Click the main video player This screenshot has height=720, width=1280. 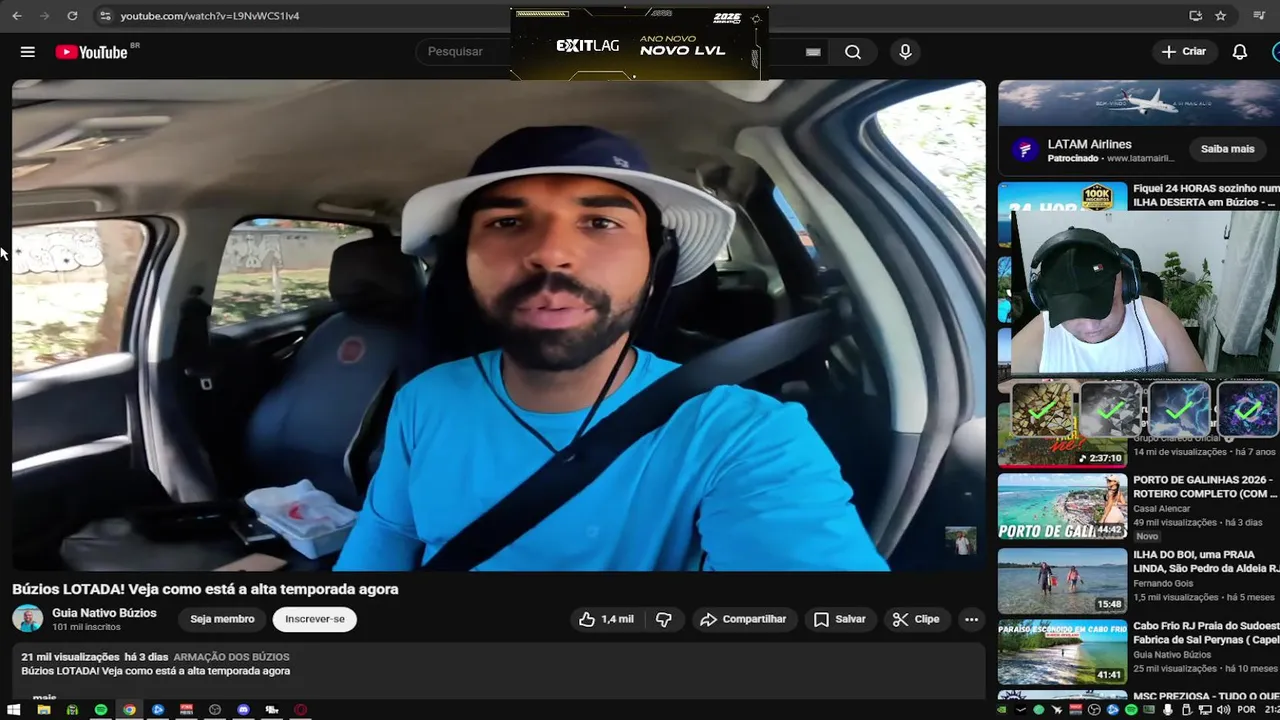[498, 325]
